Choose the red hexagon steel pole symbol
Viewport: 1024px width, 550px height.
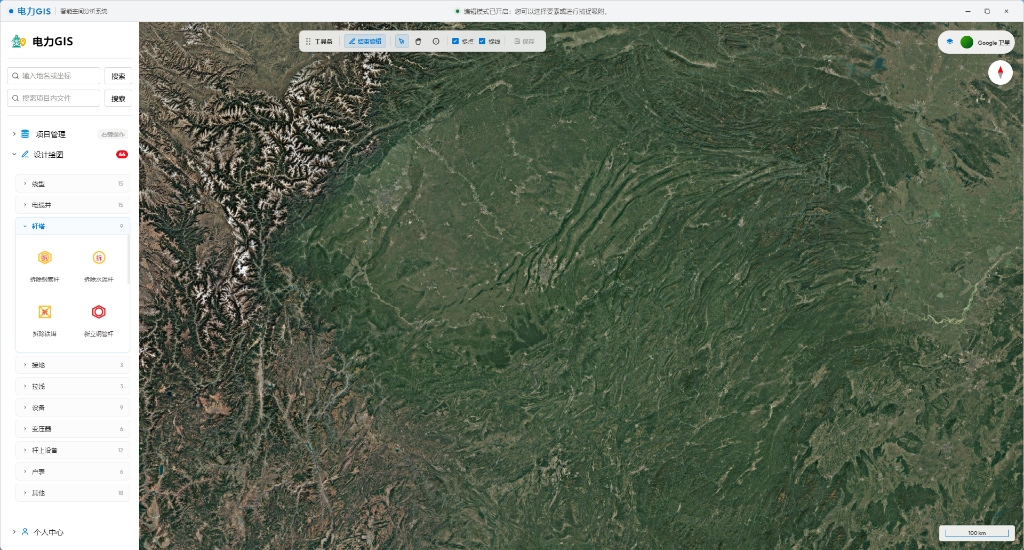(99, 312)
